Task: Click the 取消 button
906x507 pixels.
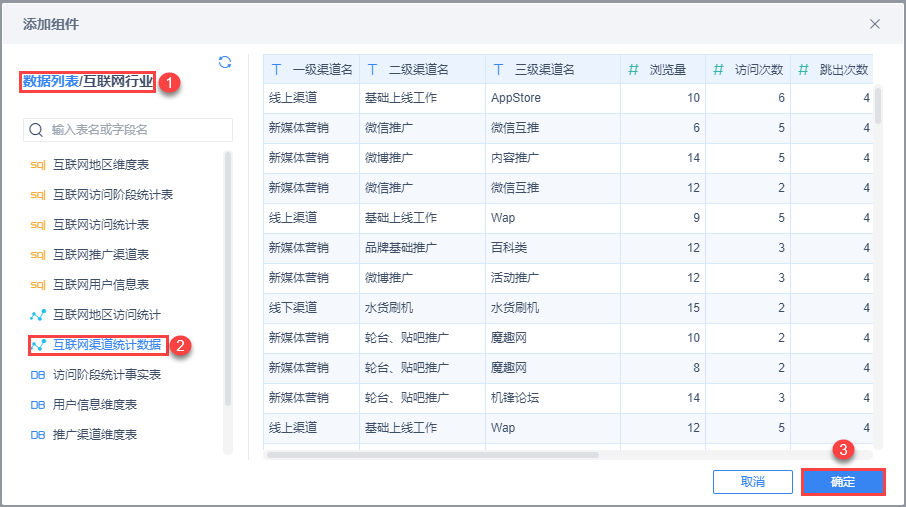Action: [753, 482]
